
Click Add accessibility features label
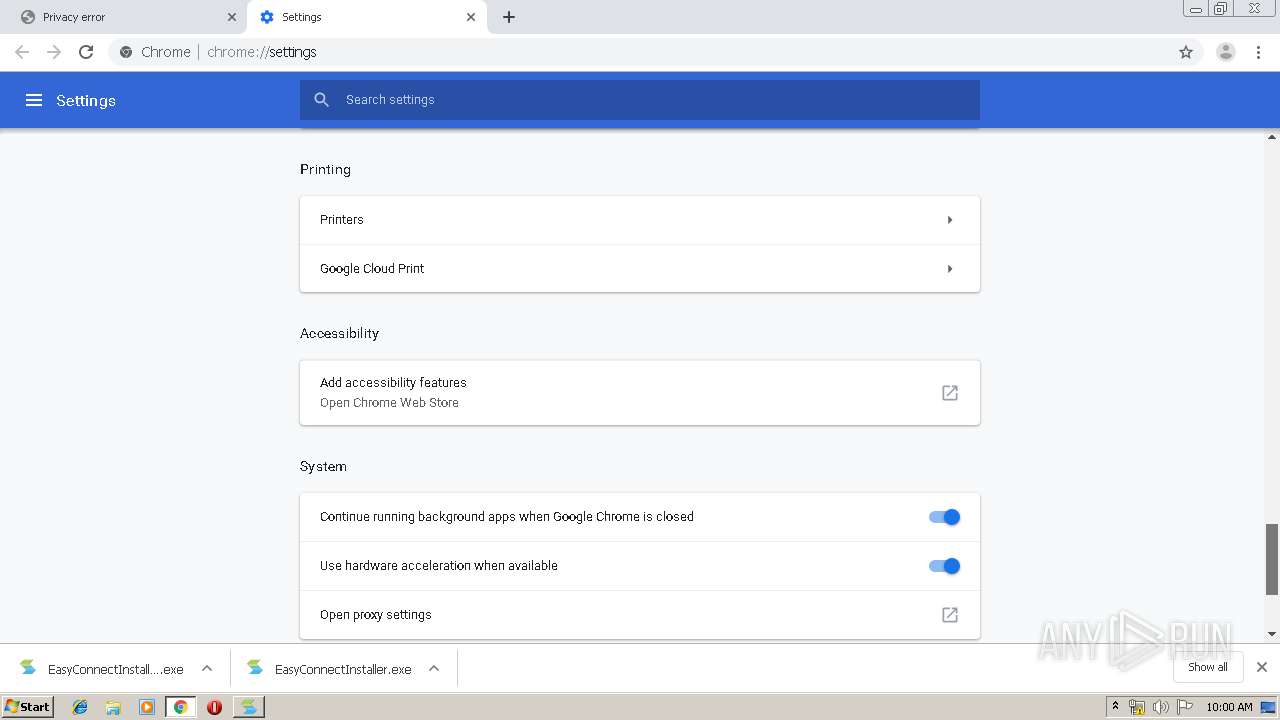pyautogui.click(x=393, y=383)
